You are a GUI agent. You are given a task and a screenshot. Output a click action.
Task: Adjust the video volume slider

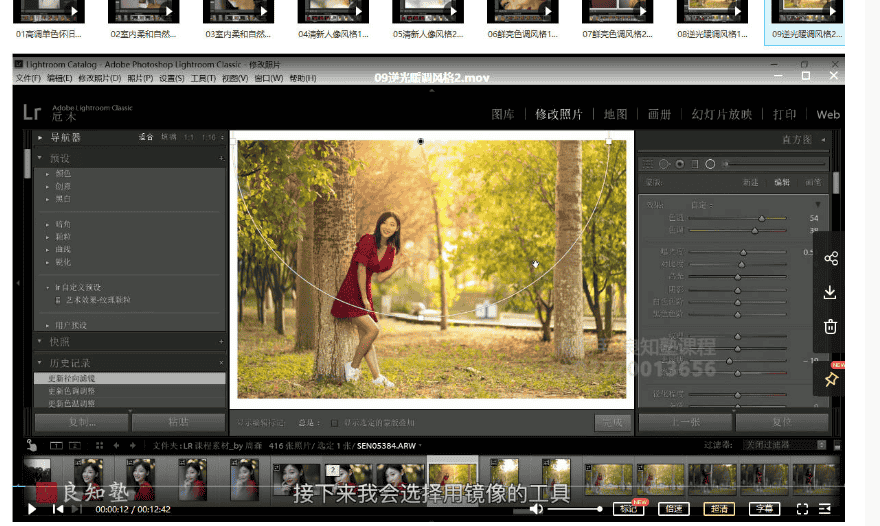(574, 509)
